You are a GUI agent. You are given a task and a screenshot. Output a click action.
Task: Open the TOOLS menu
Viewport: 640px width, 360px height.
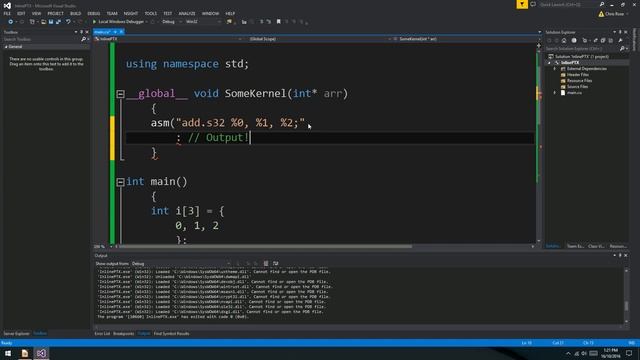(x=151, y=13)
